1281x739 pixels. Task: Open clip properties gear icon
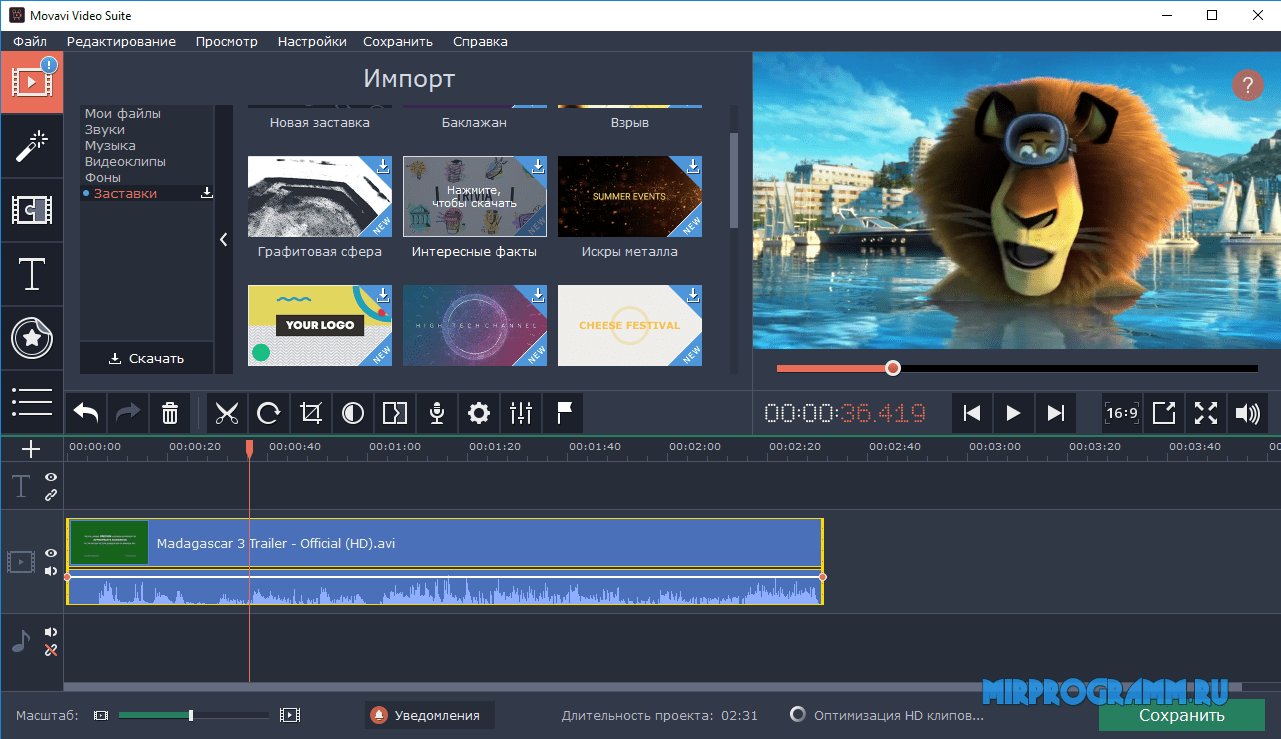pos(479,413)
